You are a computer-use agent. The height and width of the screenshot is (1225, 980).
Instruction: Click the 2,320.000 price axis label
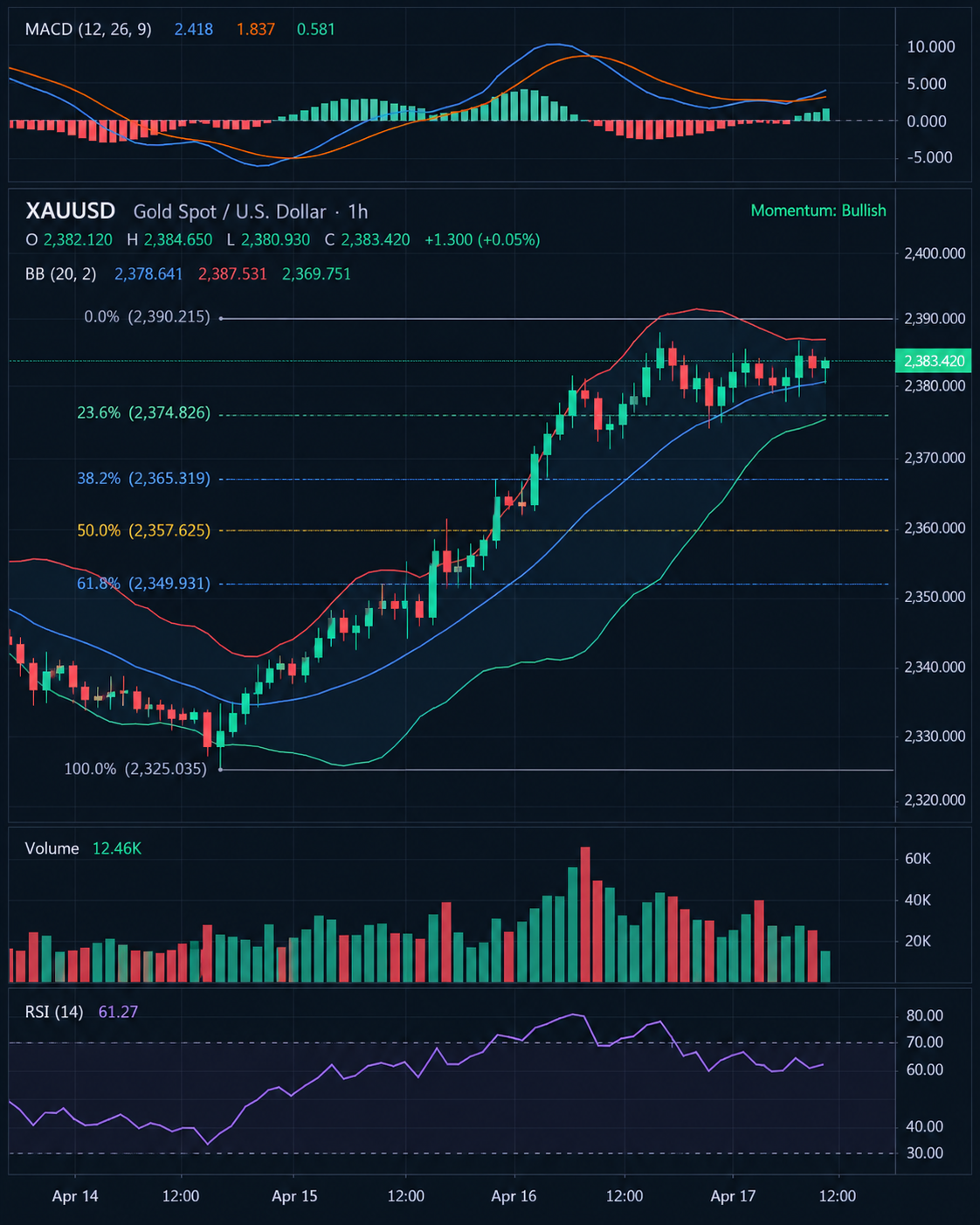point(935,799)
